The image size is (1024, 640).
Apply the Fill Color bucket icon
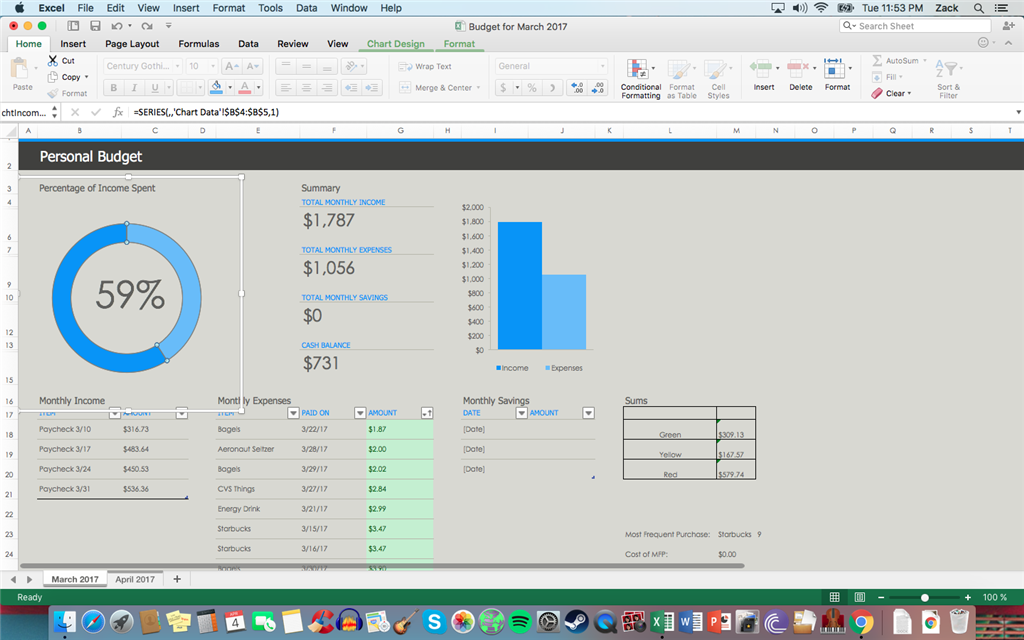[x=216, y=87]
